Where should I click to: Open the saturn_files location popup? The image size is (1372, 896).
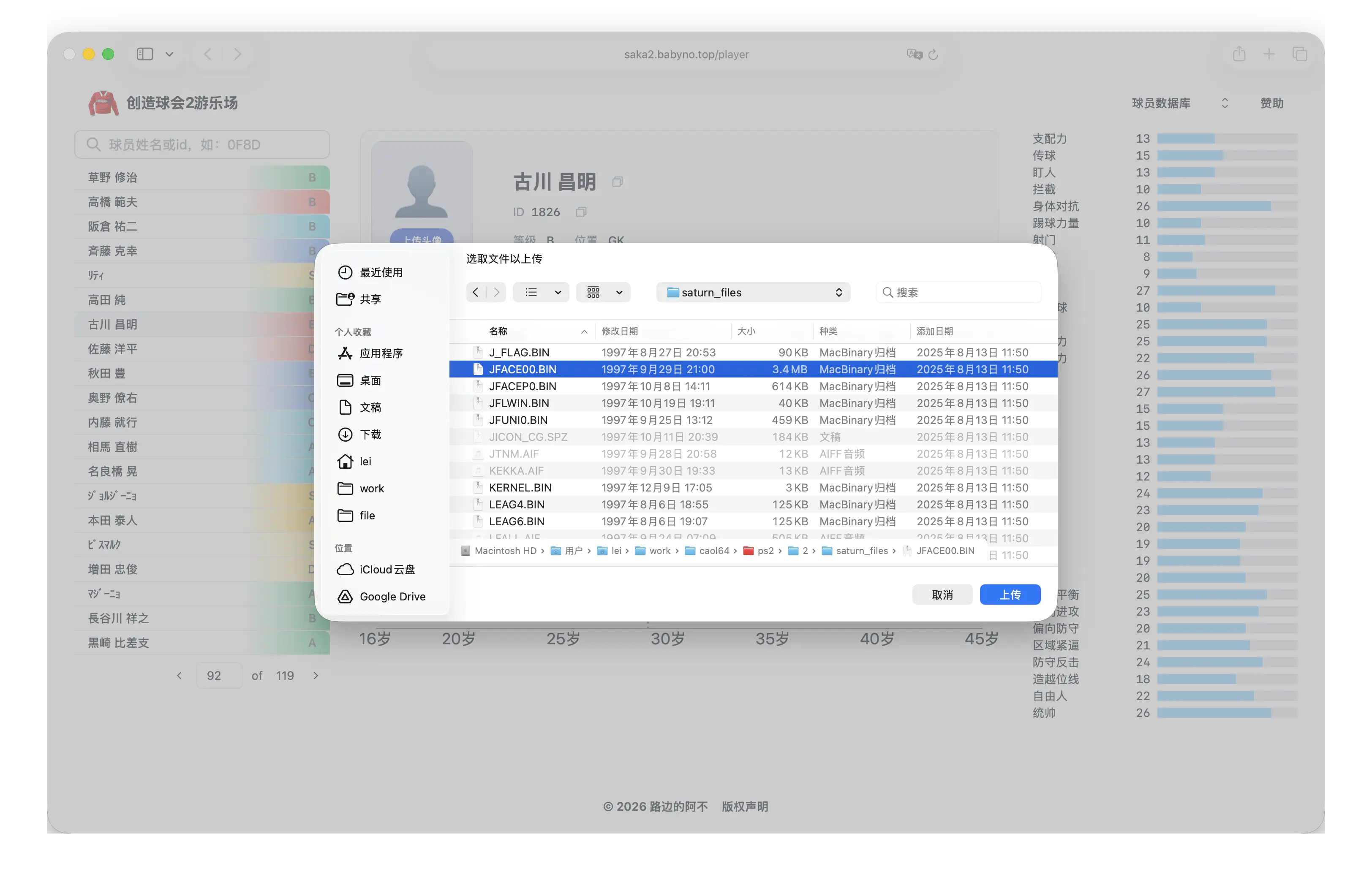[x=754, y=292]
